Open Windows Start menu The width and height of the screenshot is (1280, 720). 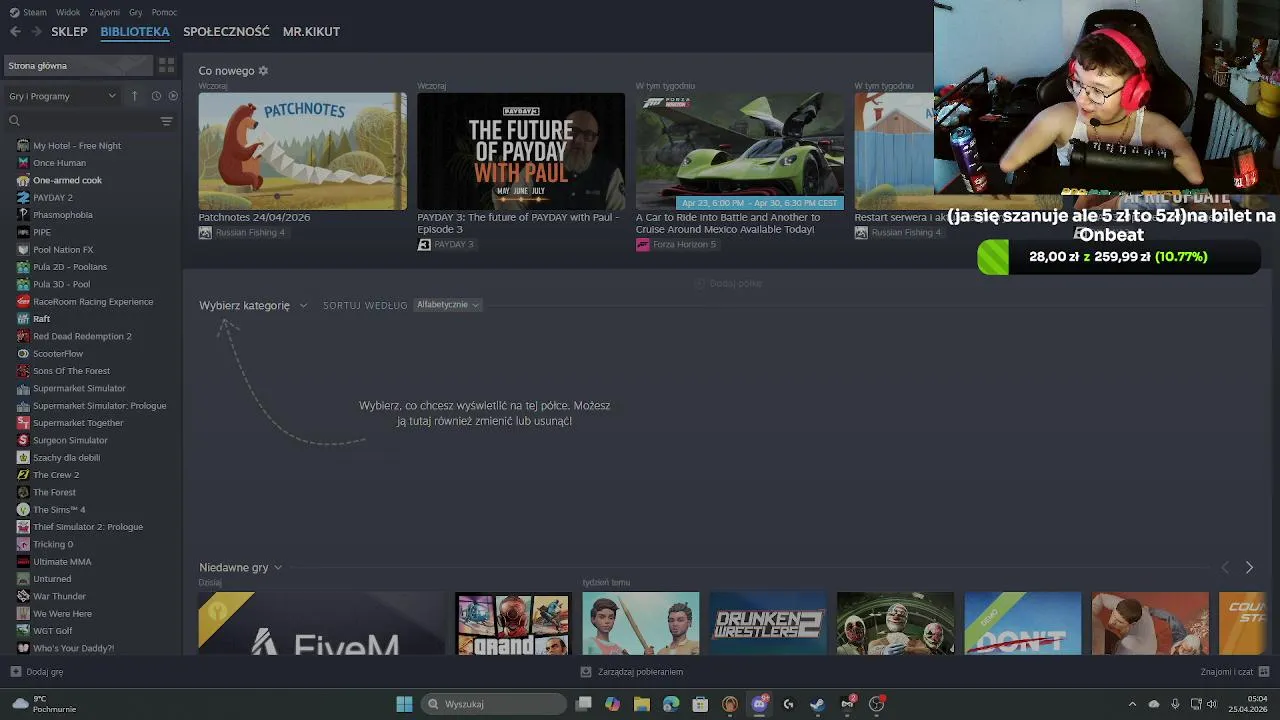[x=404, y=704]
